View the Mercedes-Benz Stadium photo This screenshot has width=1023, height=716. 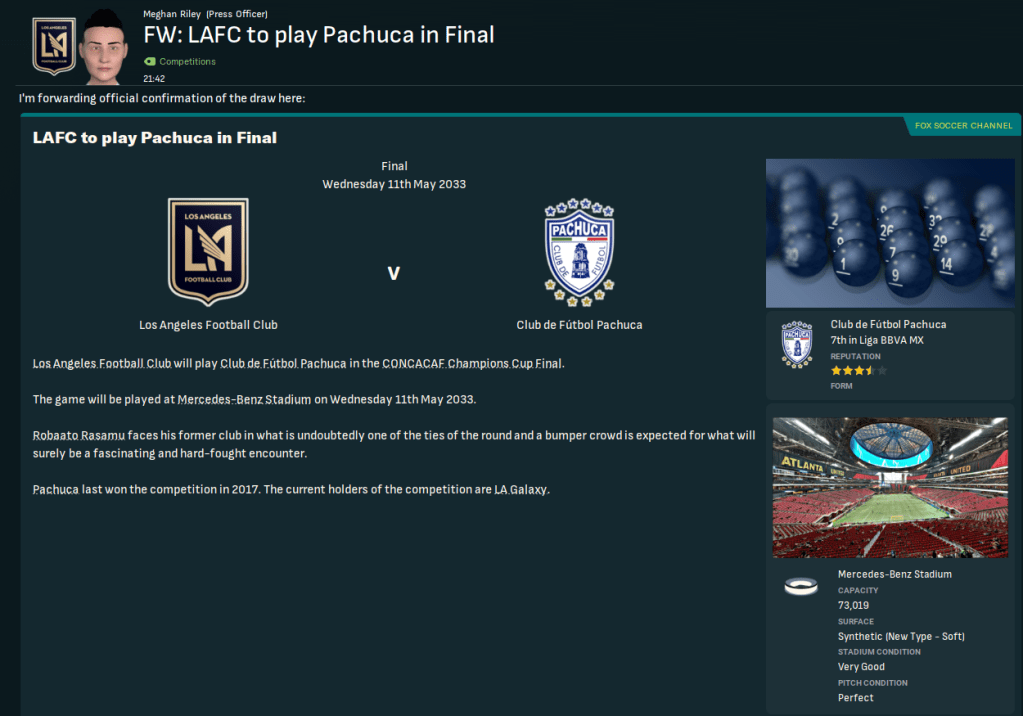[x=890, y=488]
